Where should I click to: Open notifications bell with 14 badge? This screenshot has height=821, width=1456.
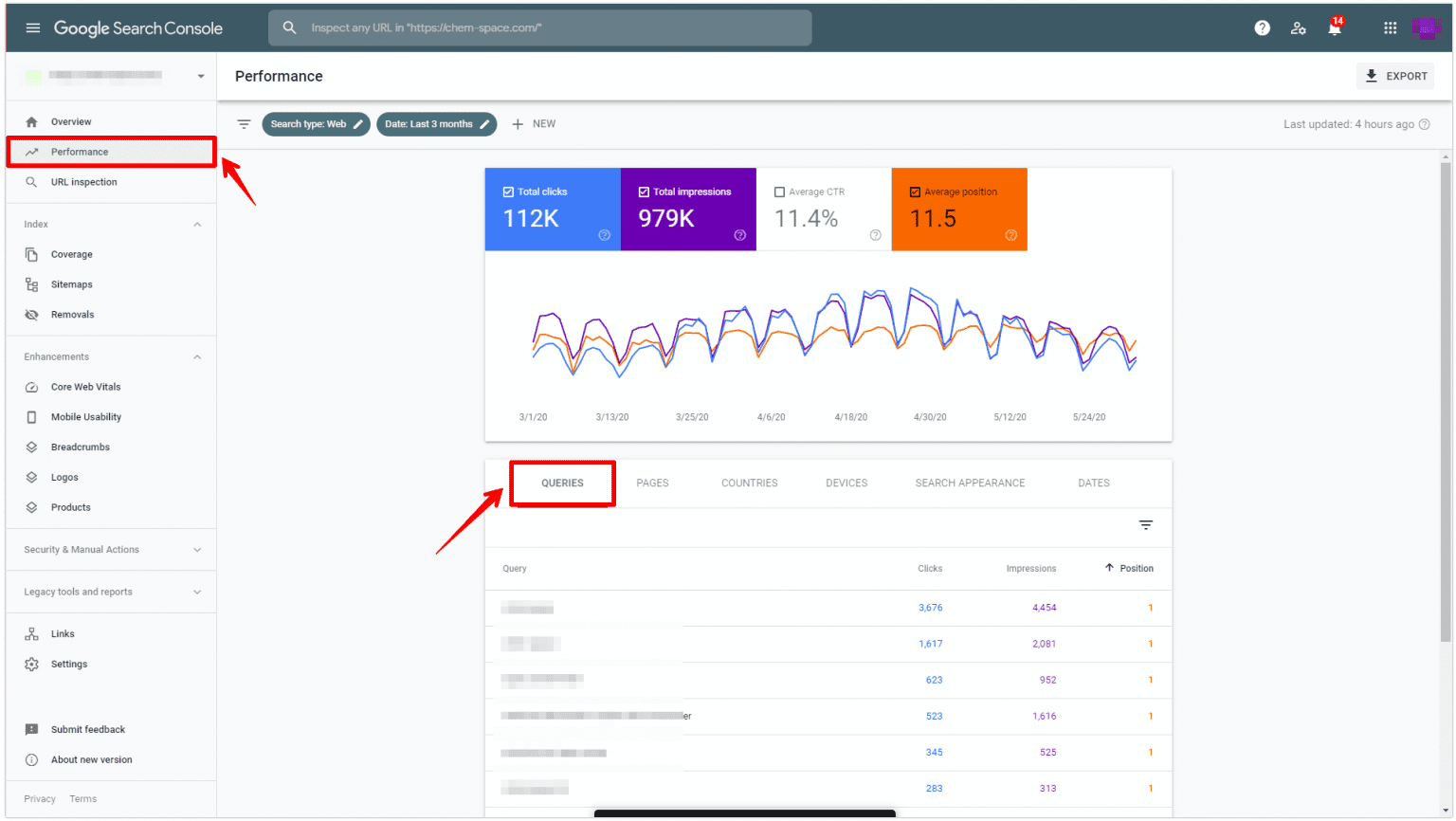coord(1335,26)
